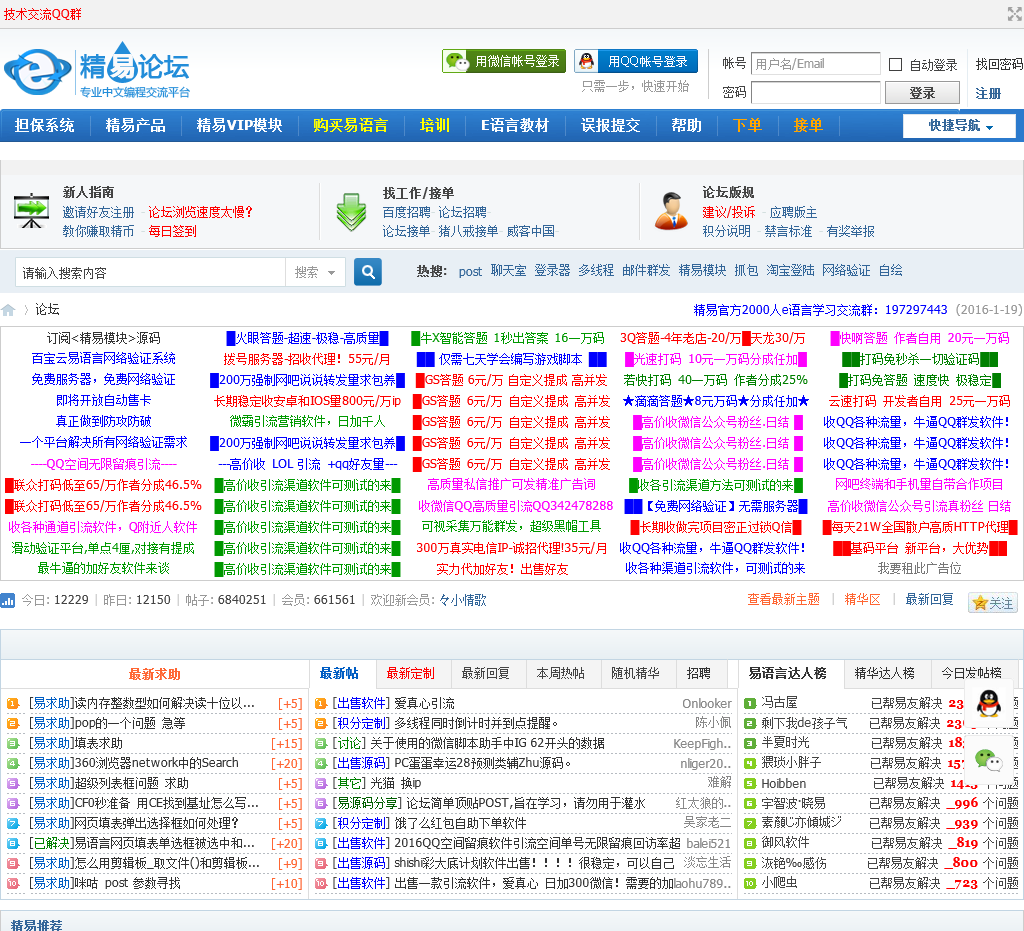Open 误报提交 in the navigation bar
The image size is (1024, 931).
611,125
